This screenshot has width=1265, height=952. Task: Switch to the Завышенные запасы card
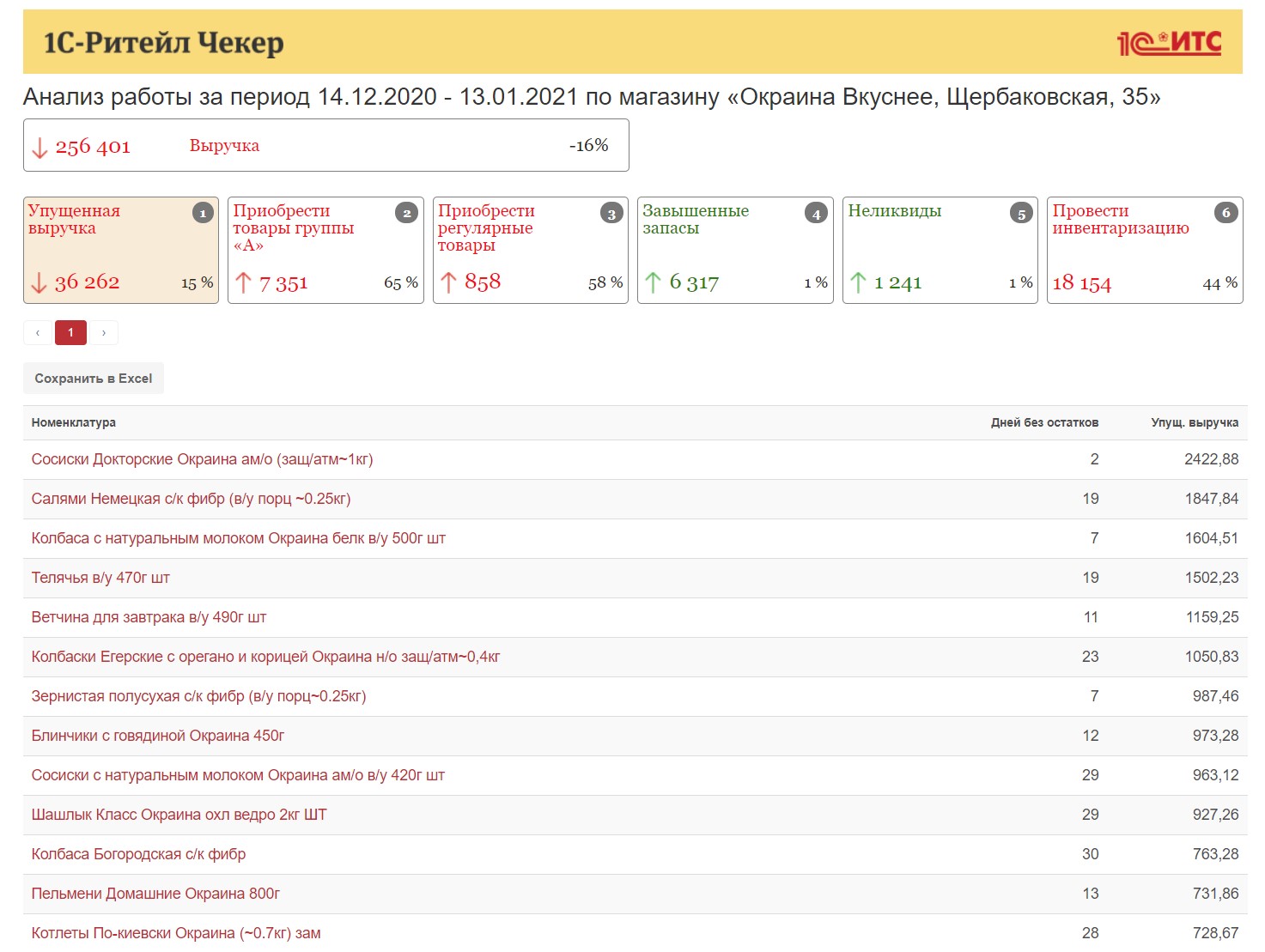pos(735,250)
